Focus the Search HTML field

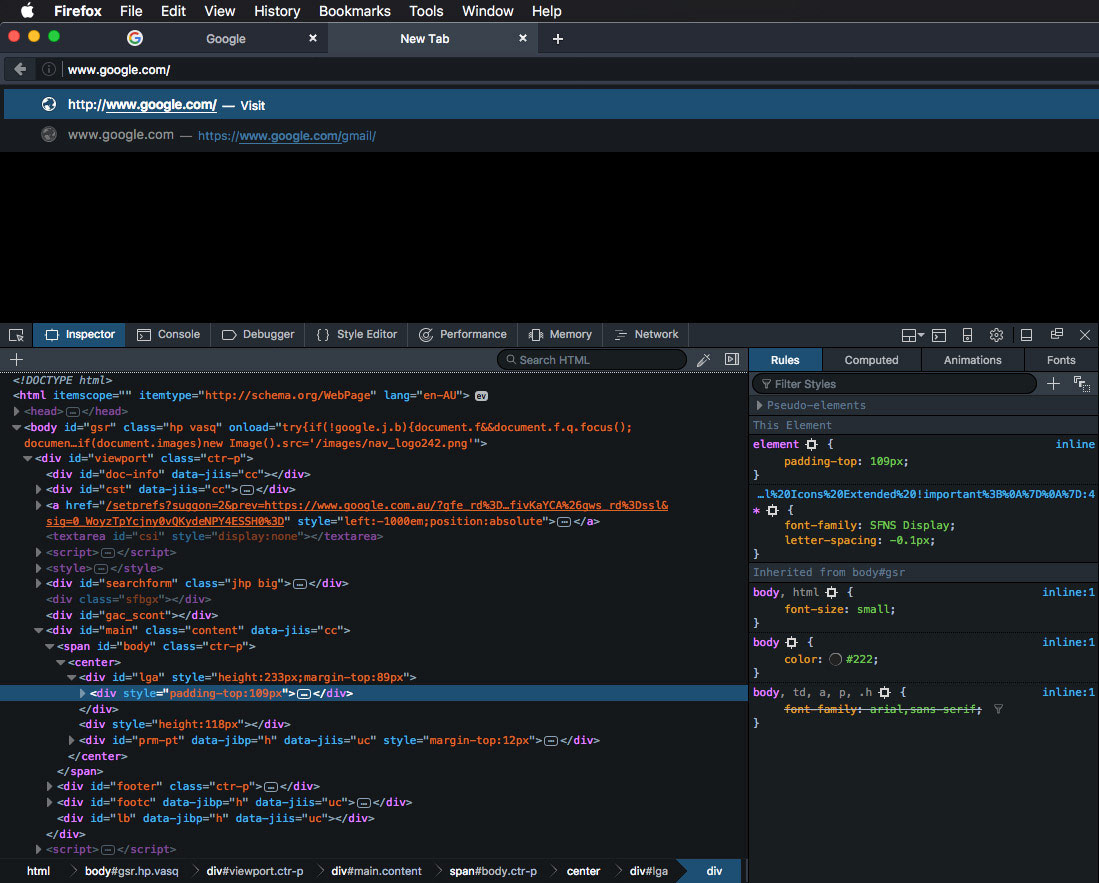click(592, 360)
